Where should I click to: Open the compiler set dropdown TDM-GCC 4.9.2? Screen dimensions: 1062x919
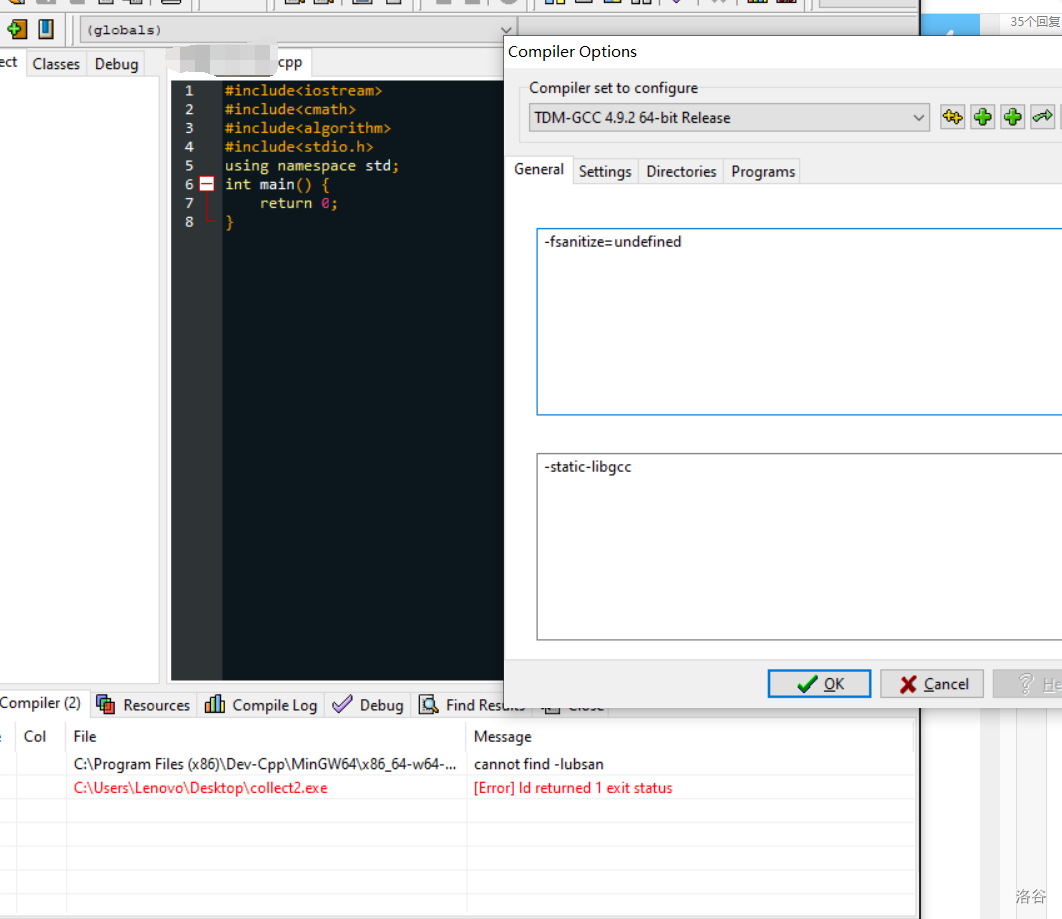728,118
